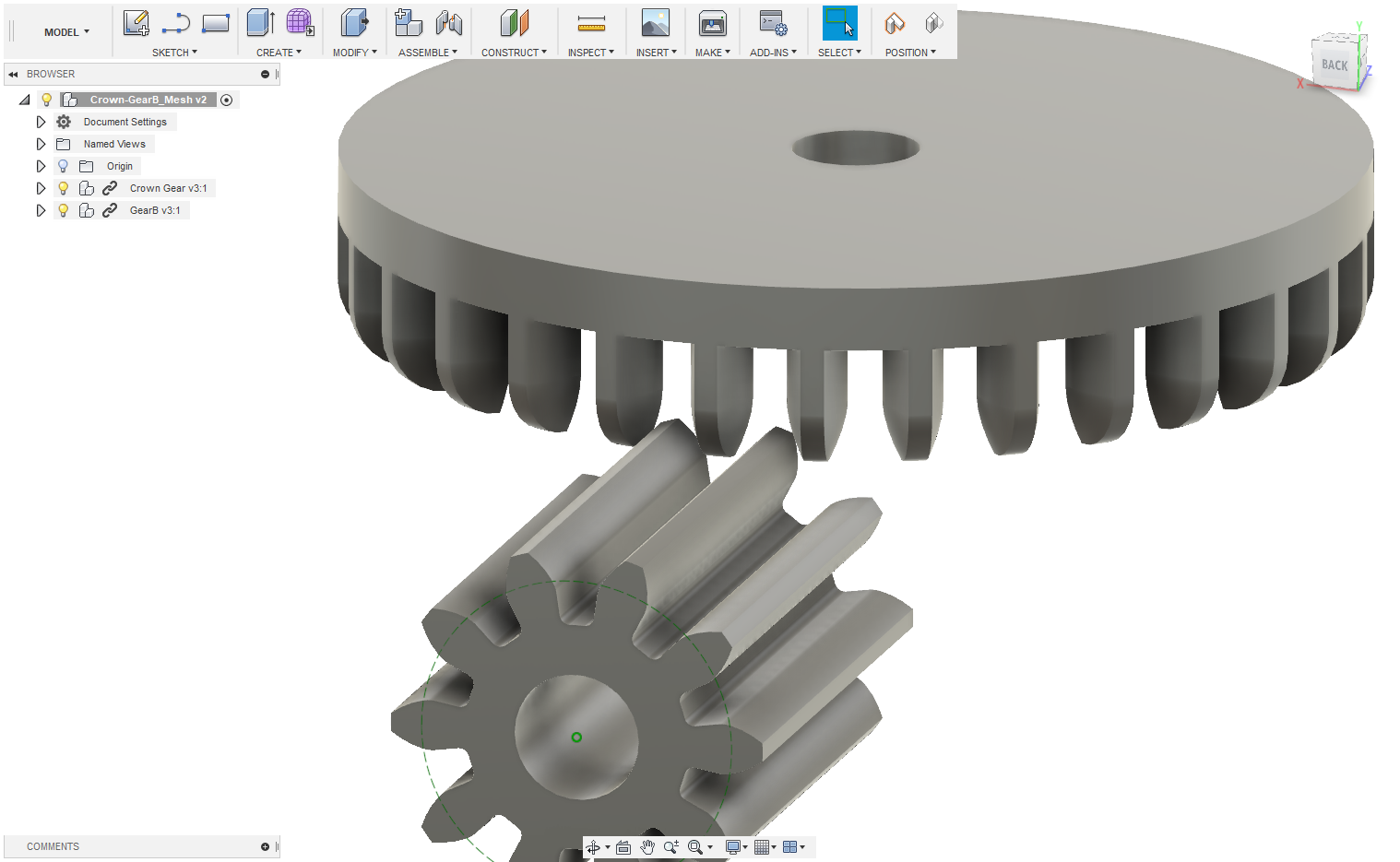Select the Create Form tool

point(299,23)
